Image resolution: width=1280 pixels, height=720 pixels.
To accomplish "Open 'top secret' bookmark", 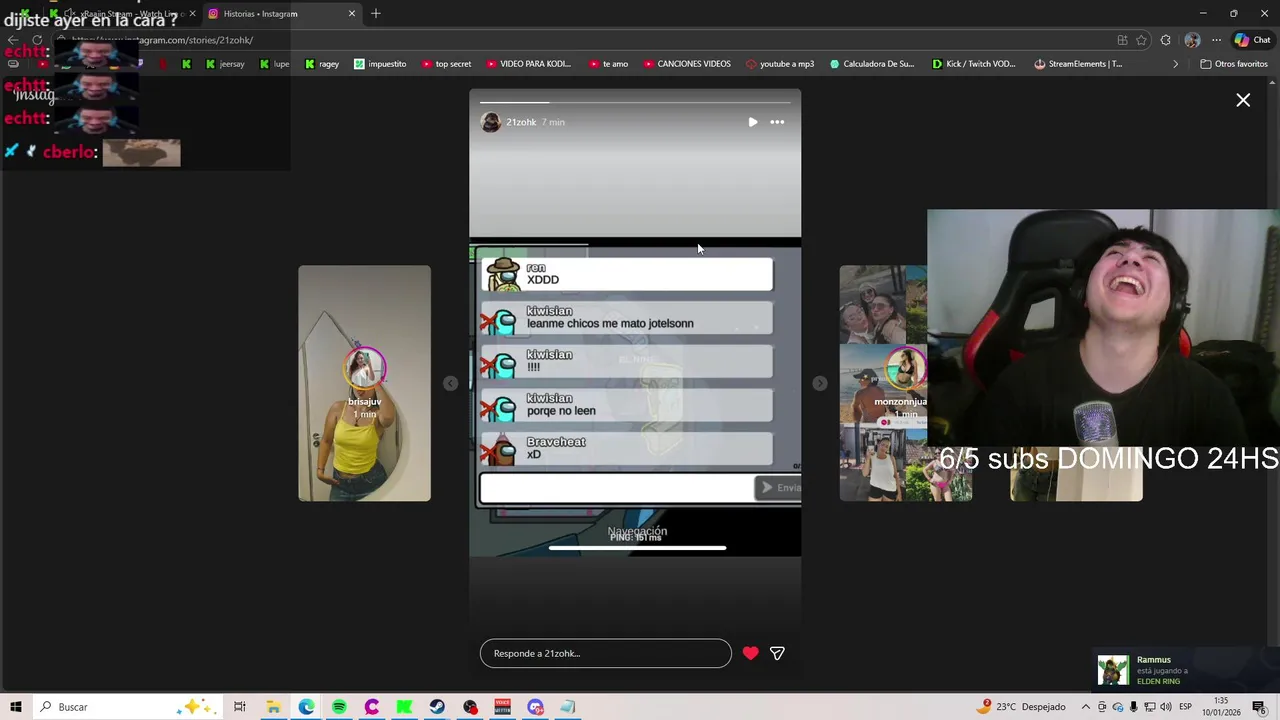I will point(446,64).
